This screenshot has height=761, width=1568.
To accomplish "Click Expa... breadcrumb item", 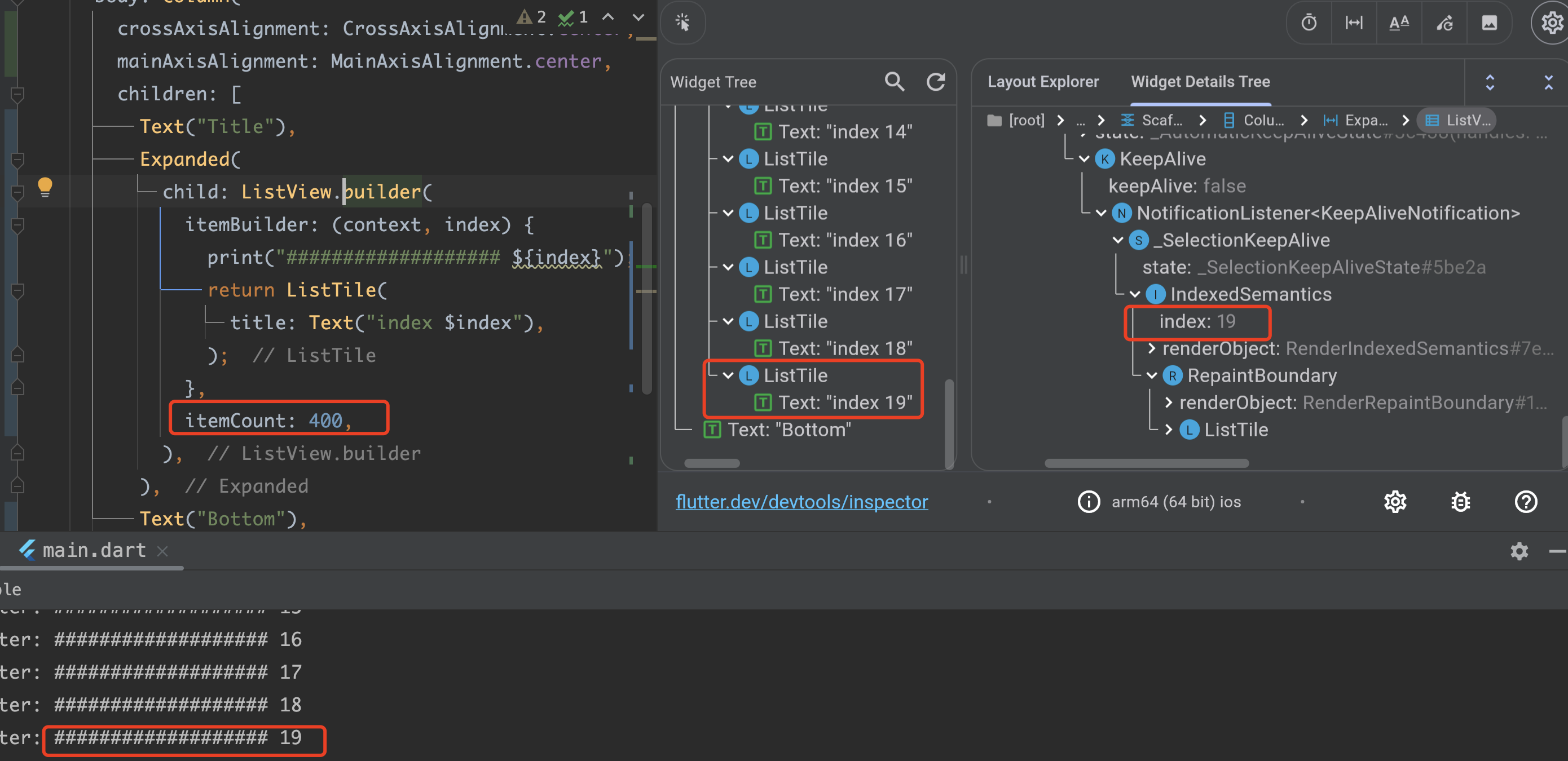I will point(1355,120).
